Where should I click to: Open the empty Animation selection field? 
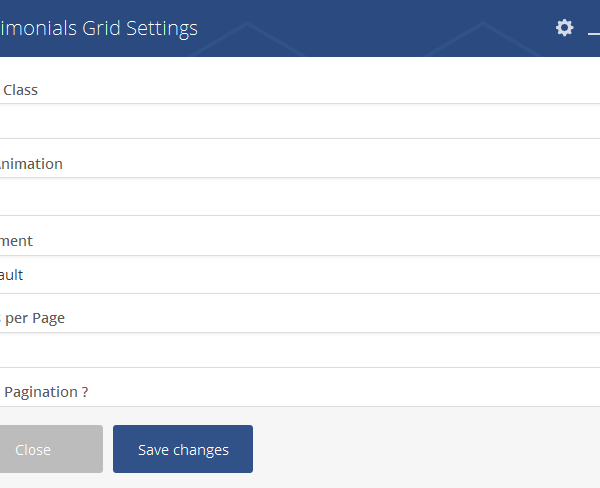[x=300, y=197]
